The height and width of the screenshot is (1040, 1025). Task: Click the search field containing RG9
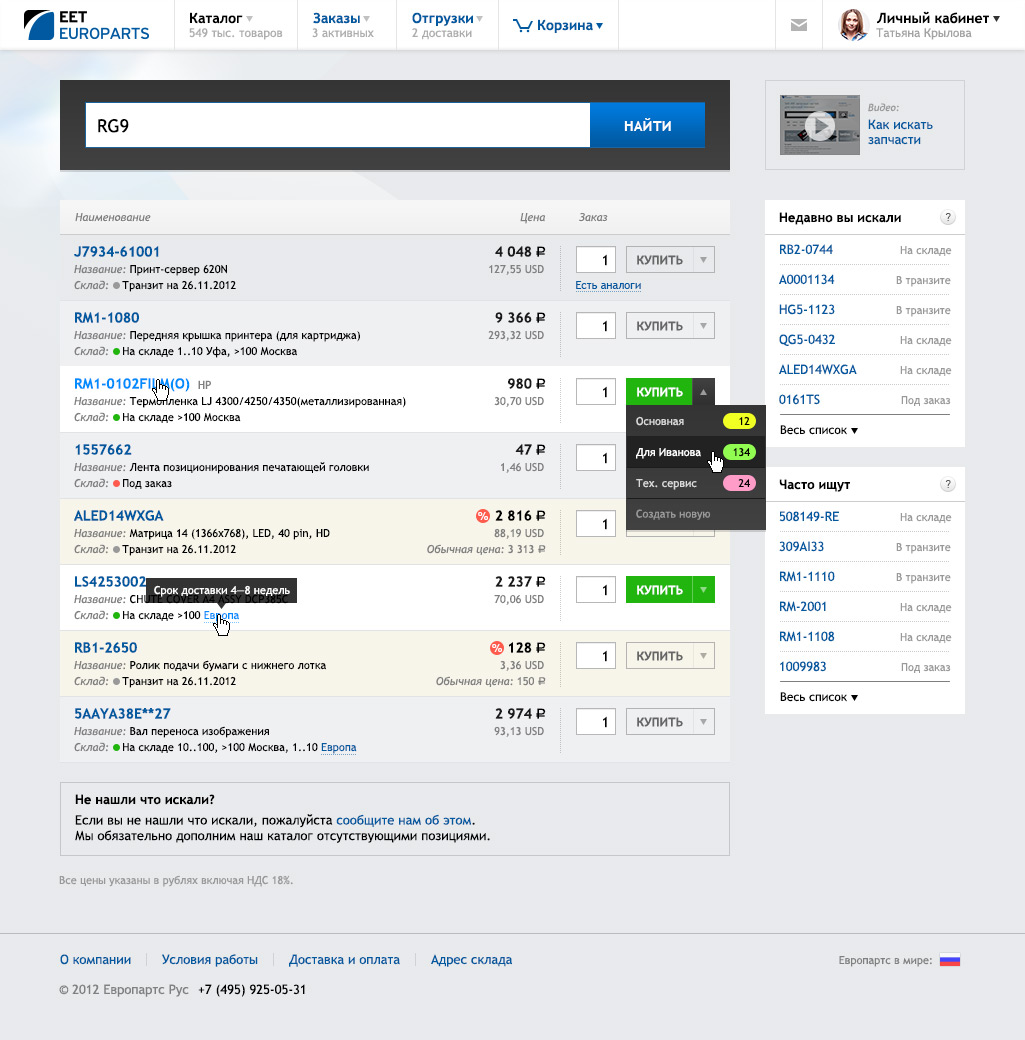click(337, 126)
